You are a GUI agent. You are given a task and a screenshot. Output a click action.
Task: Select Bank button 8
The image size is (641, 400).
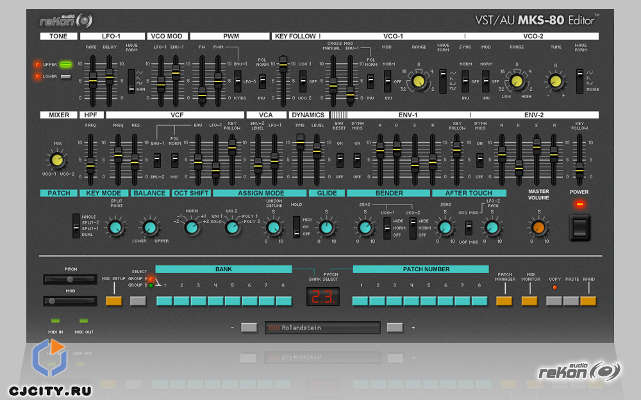click(284, 301)
